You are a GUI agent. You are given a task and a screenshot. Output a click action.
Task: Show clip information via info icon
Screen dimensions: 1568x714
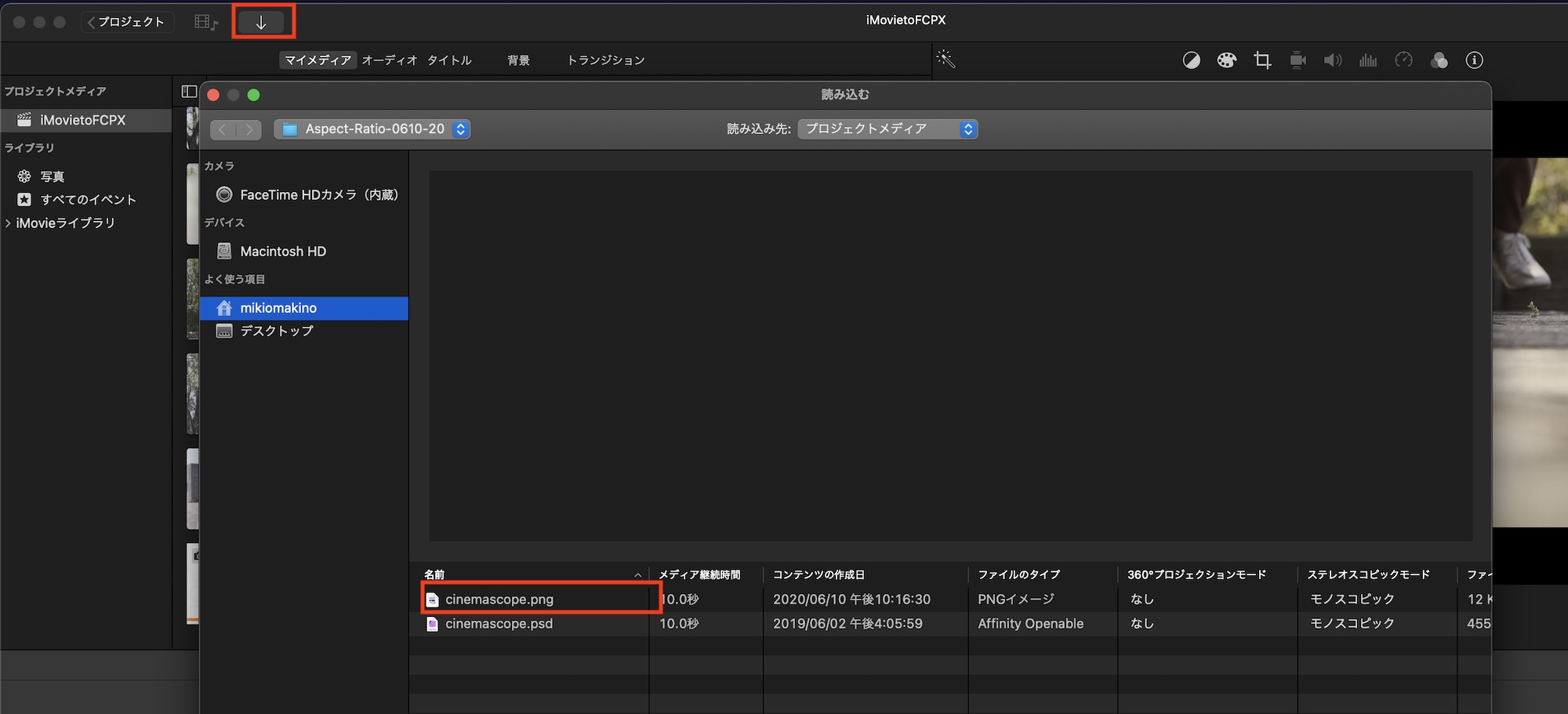click(1474, 60)
